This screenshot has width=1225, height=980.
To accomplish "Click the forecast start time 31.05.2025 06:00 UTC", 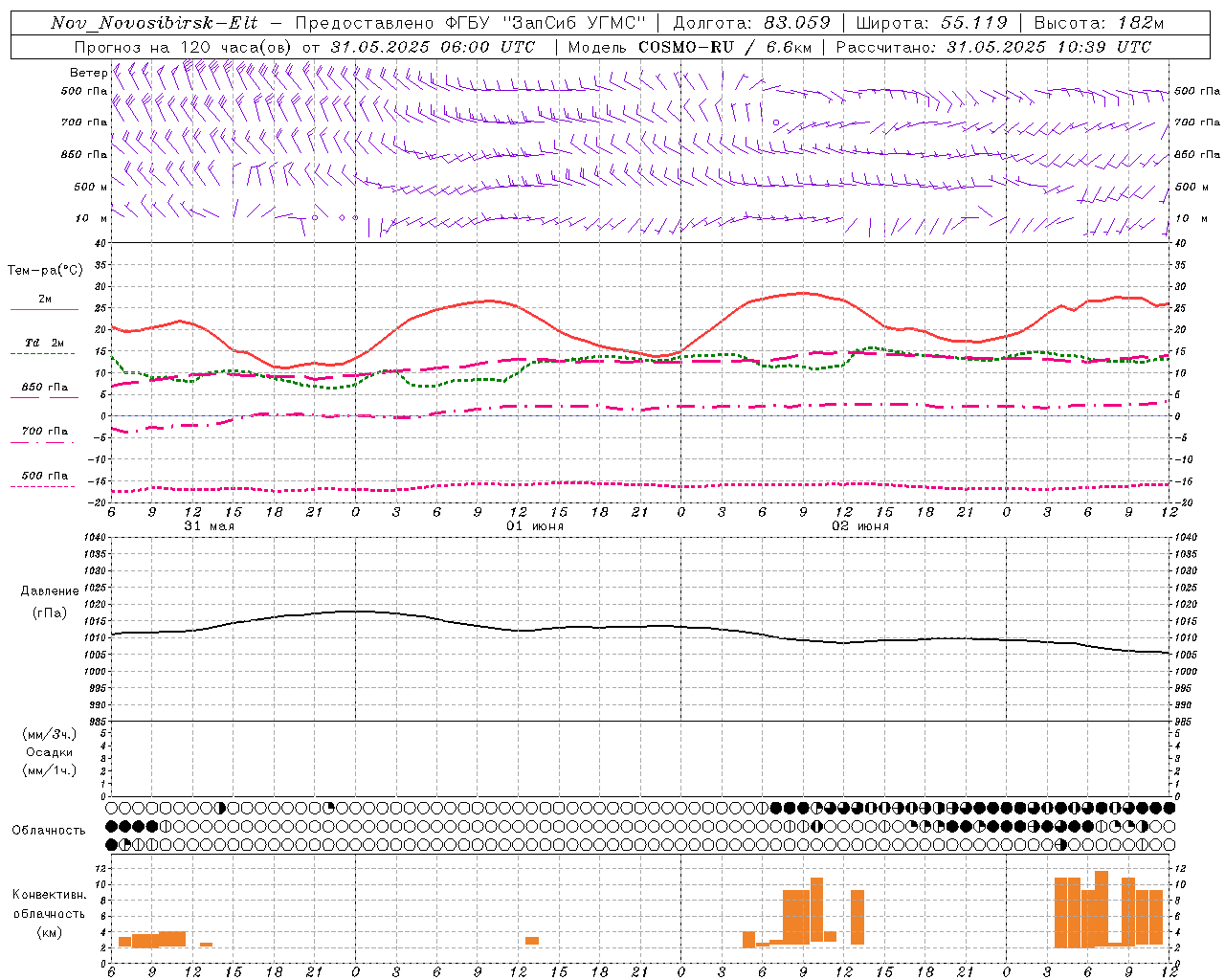I will [434, 47].
